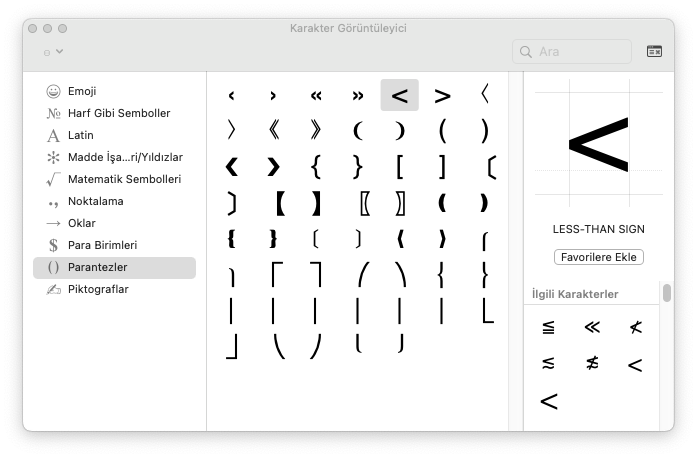Open the Noktalama punctuation category
697x458 pixels.
click(x=95, y=201)
